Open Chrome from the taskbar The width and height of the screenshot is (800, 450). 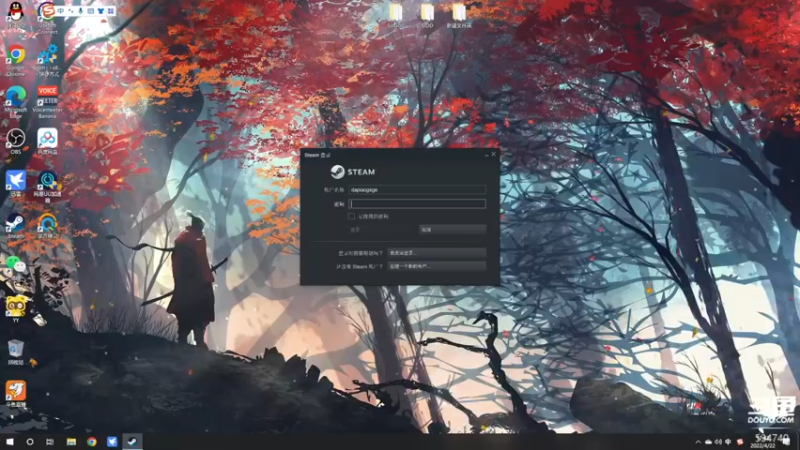91,442
